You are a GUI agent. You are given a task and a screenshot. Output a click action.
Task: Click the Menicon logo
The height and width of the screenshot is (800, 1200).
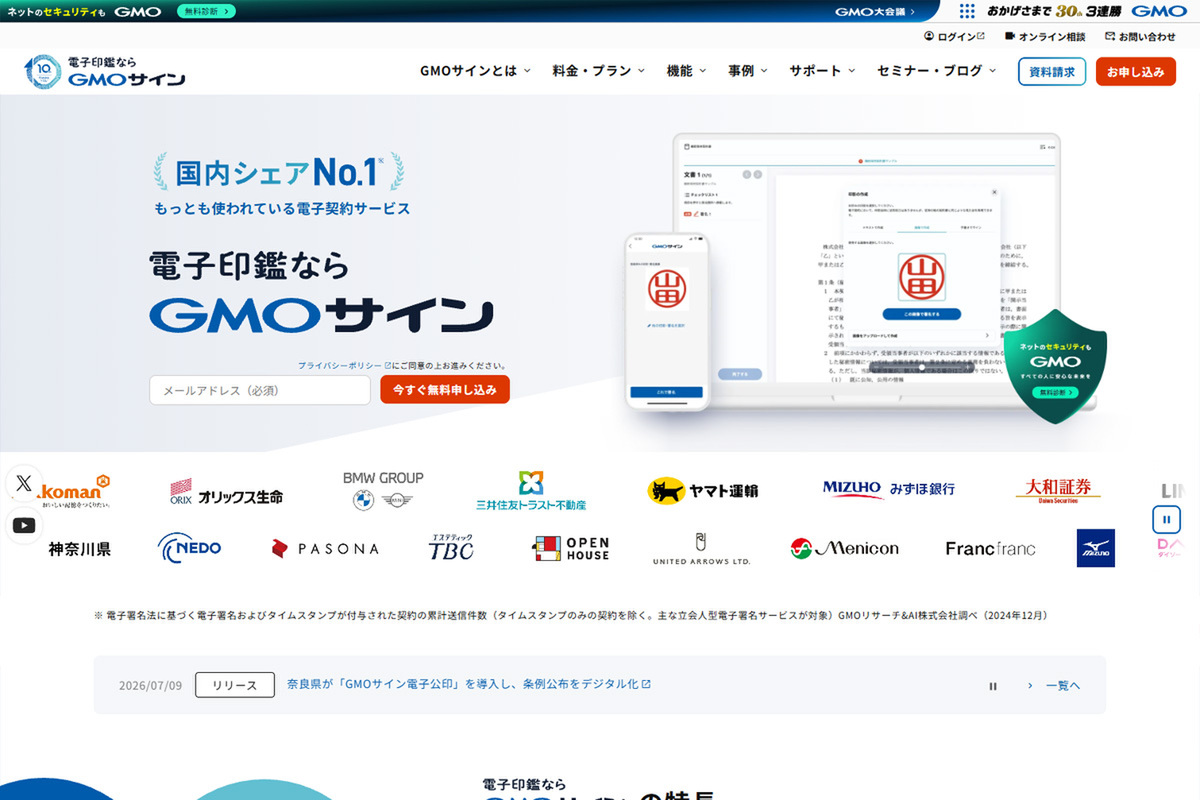(x=845, y=548)
